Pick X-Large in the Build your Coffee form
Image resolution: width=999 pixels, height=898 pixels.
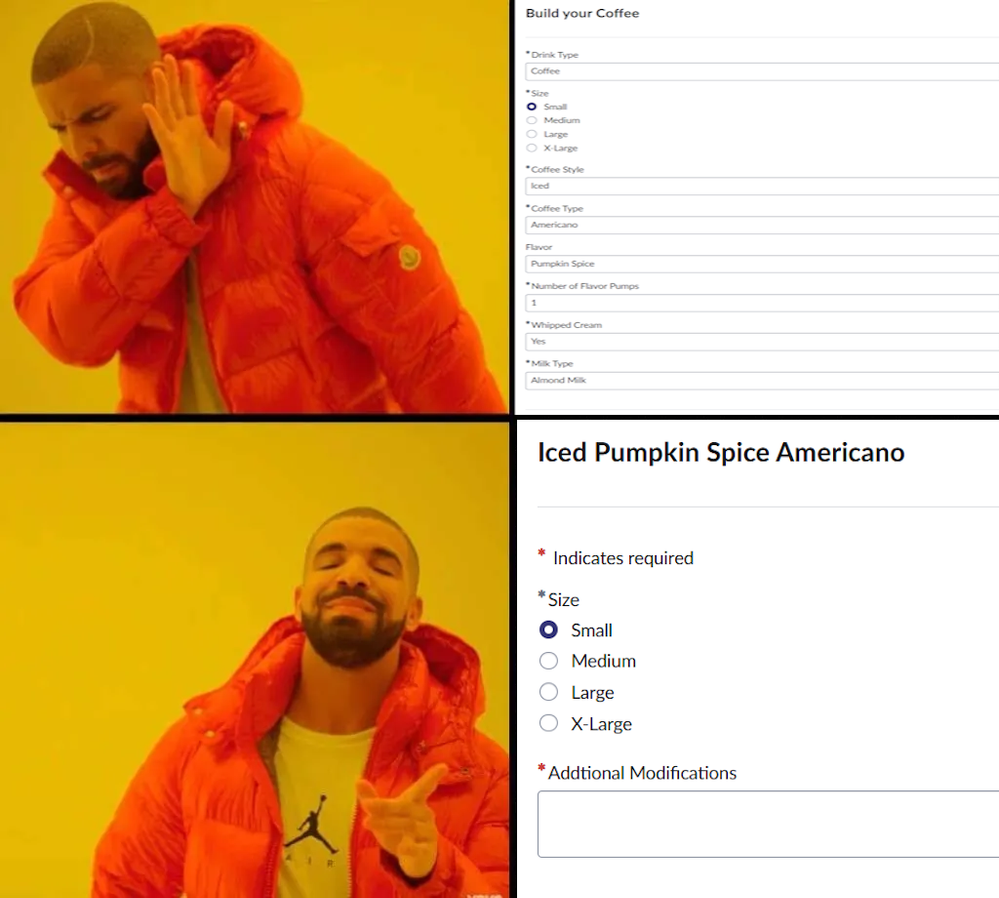click(531, 148)
